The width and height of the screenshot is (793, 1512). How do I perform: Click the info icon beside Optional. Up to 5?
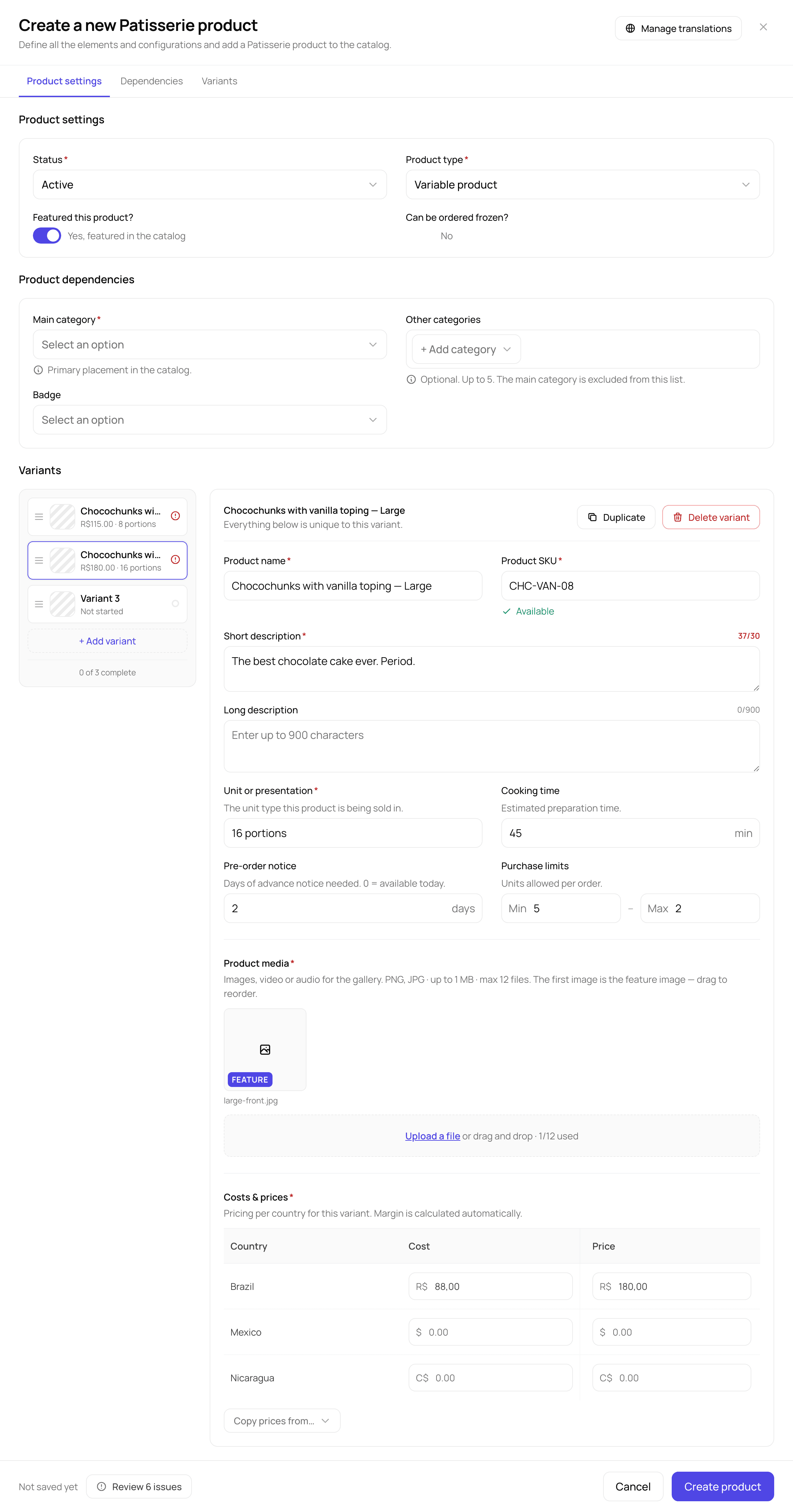(x=411, y=379)
